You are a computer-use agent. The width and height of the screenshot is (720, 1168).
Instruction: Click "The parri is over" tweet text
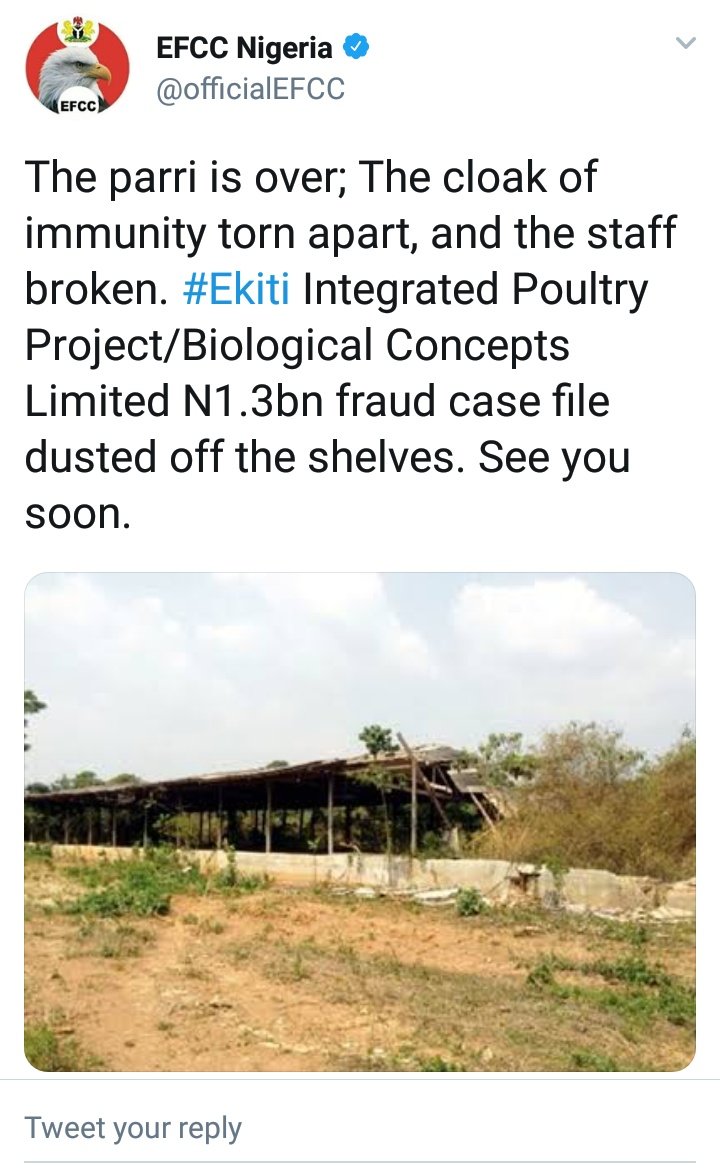coord(187,178)
